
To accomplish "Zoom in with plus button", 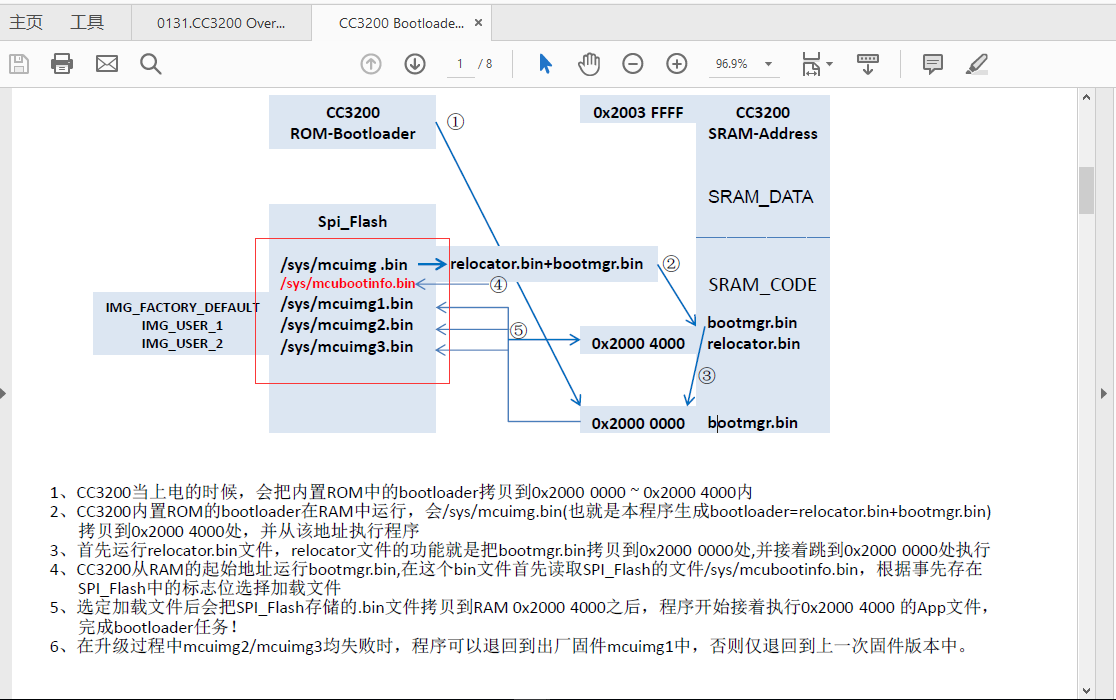I will click(x=677, y=64).
